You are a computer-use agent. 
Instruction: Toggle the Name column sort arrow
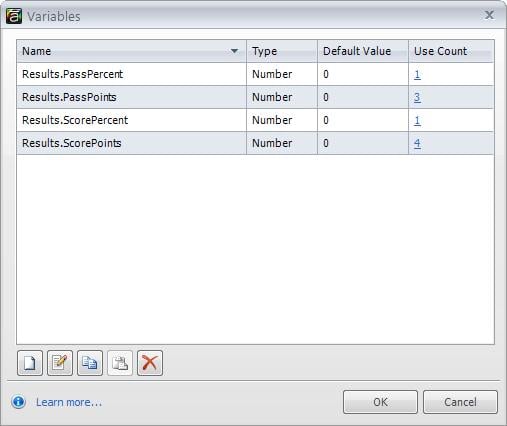pyautogui.click(x=234, y=51)
